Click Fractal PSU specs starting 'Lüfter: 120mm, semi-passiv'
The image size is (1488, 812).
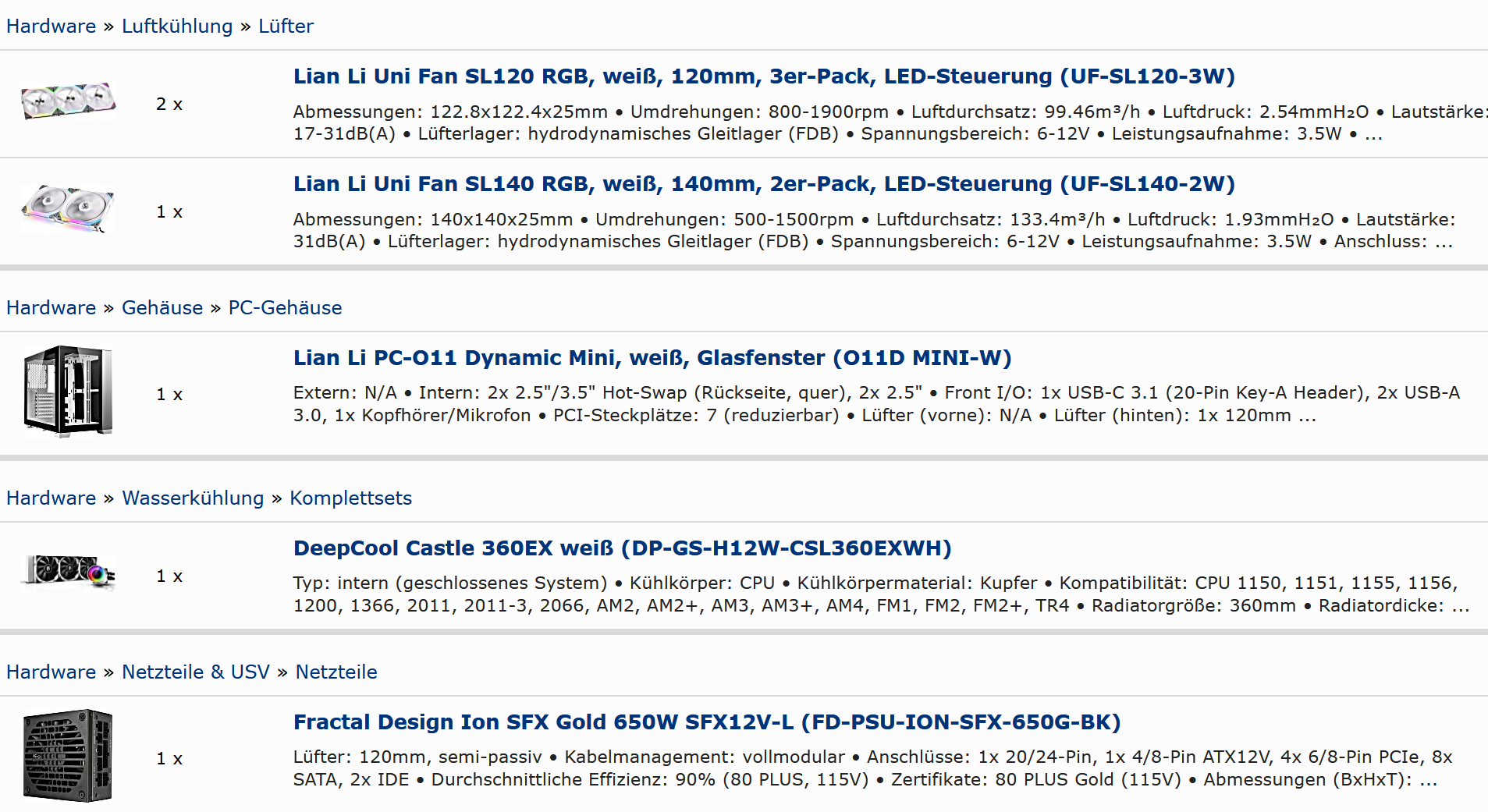click(x=873, y=768)
